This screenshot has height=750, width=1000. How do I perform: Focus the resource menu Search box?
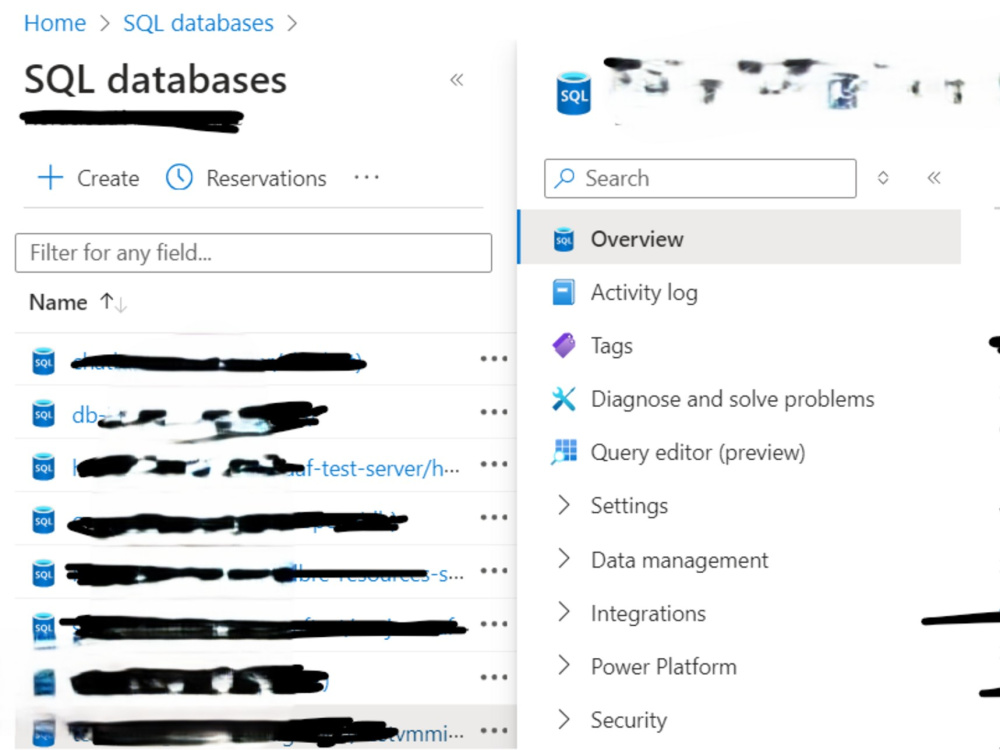700,179
